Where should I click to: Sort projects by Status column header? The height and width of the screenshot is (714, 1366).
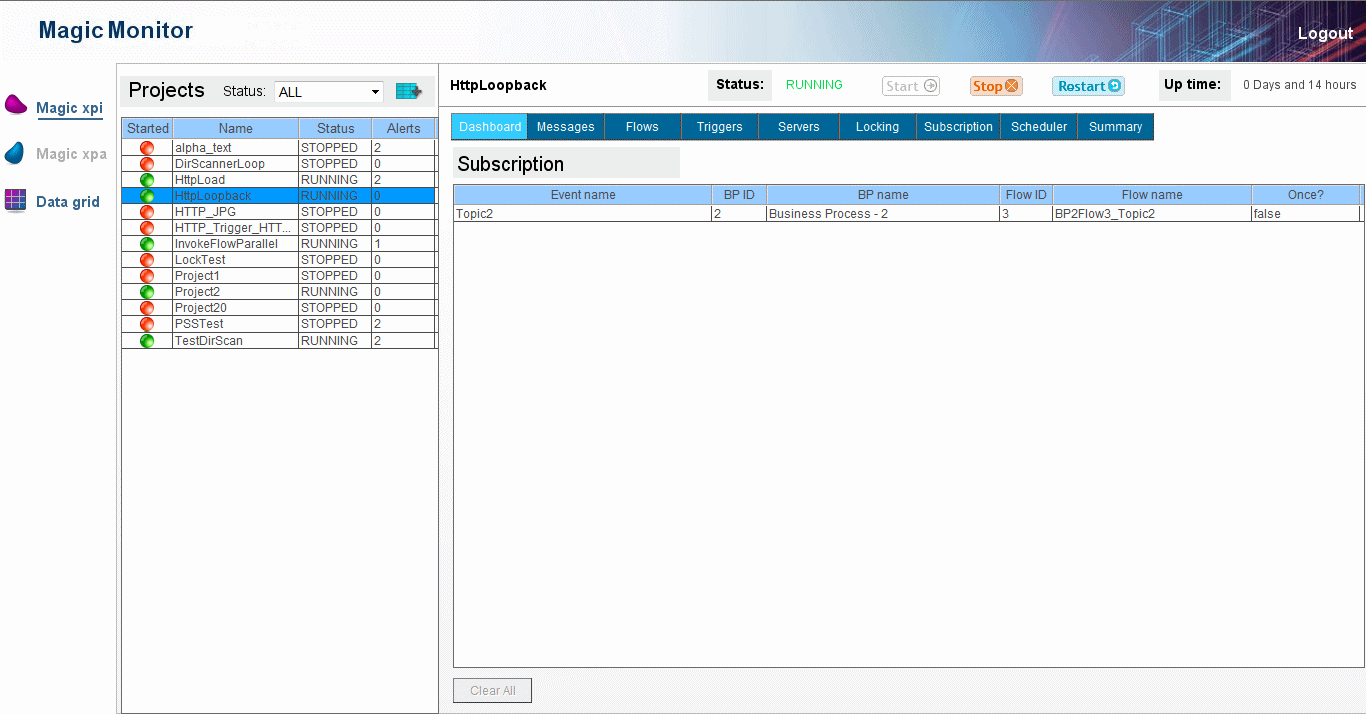(x=336, y=128)
